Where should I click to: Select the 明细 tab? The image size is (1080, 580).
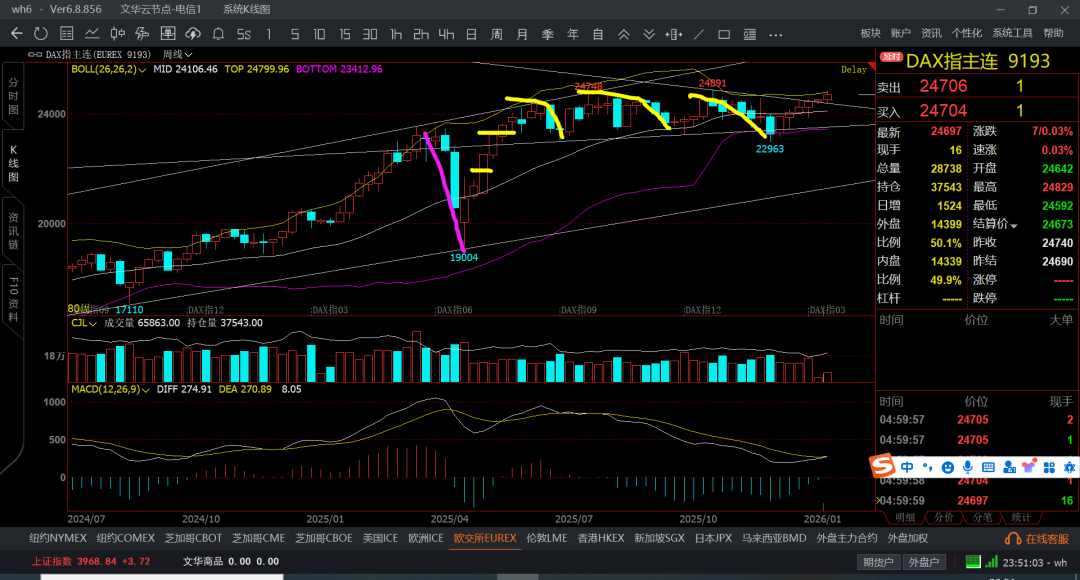pyautogui.click(x=905, y=517)
